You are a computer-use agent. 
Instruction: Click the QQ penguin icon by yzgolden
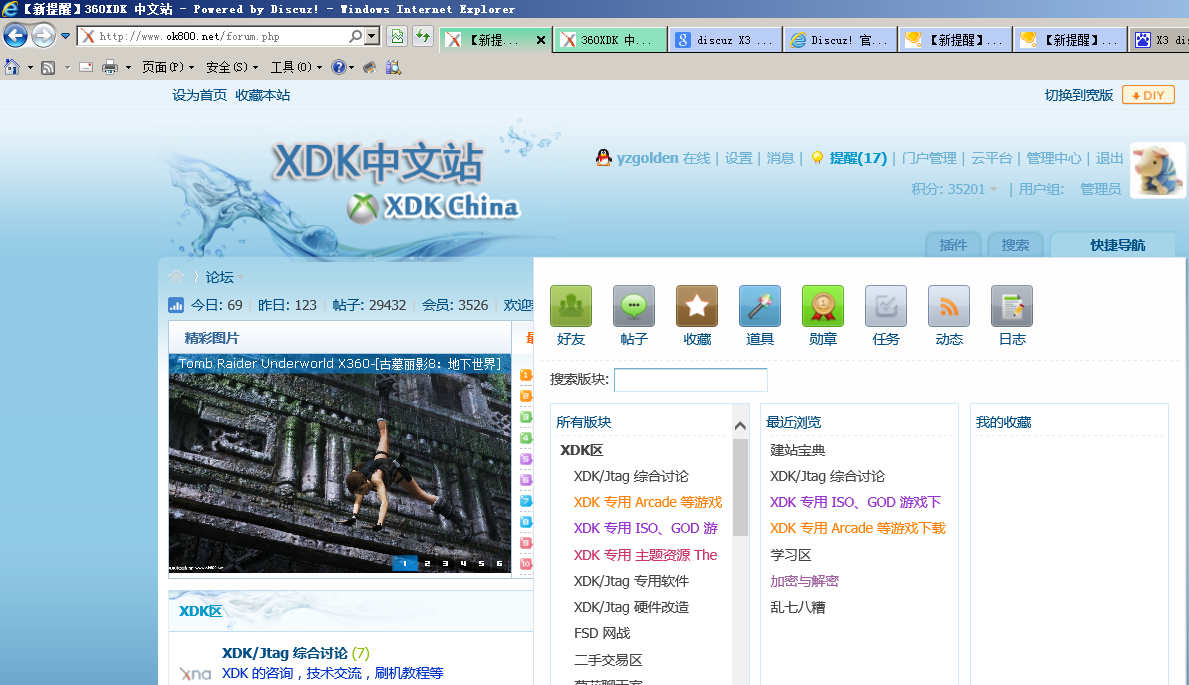(604, 158)
